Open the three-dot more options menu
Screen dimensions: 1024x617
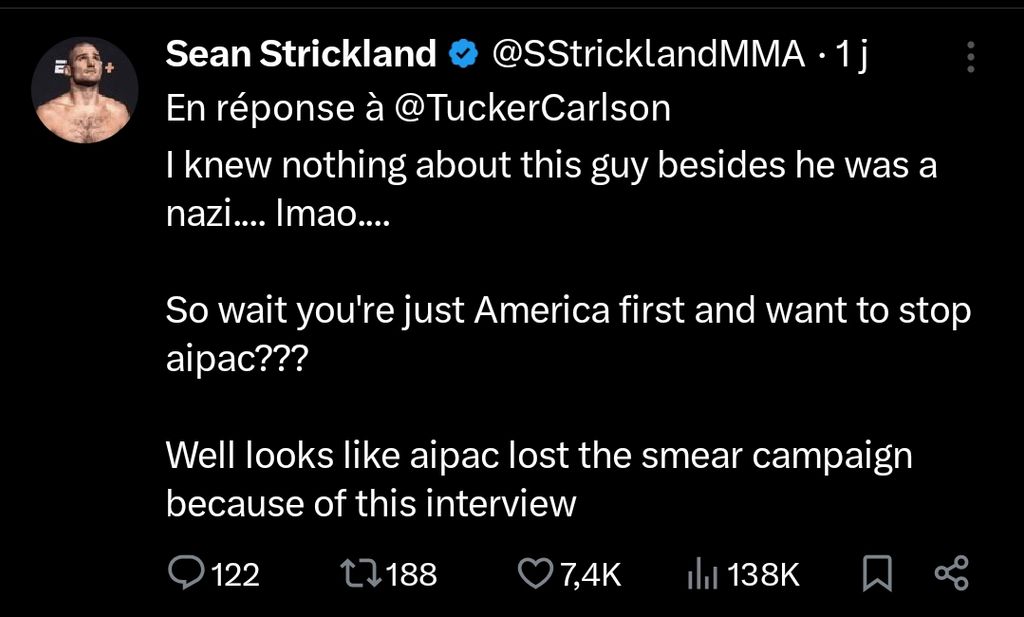click(970, 57)
